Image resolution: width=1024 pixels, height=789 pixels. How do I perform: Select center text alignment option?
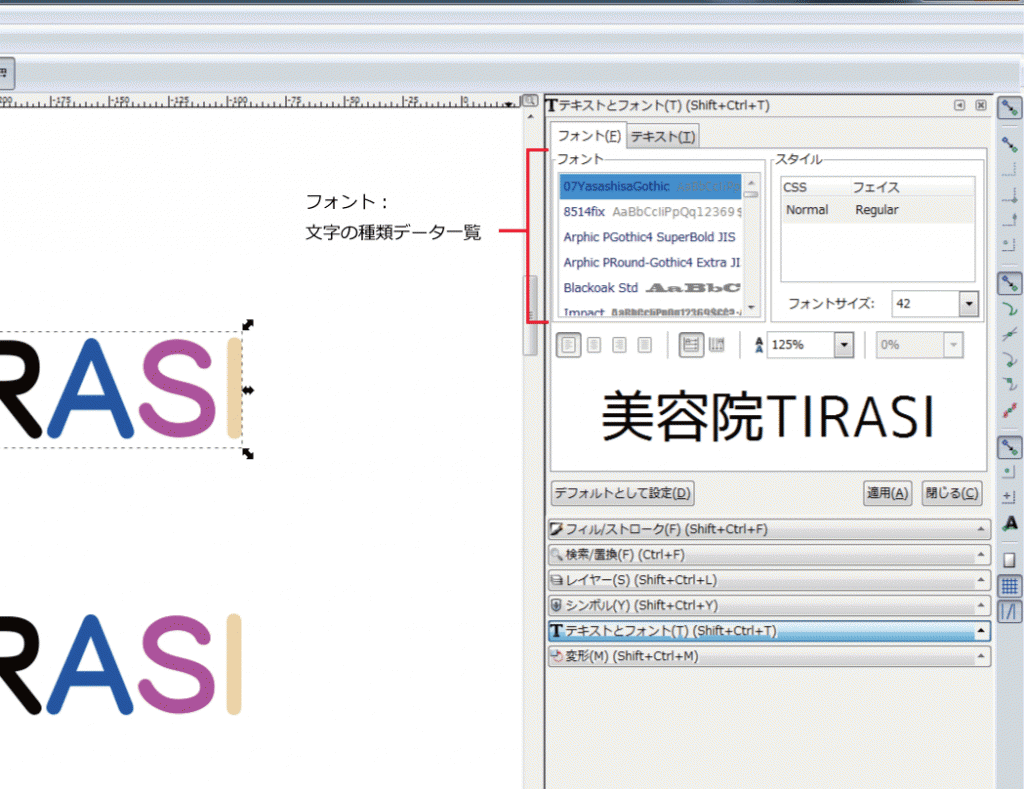pos(594,344)
